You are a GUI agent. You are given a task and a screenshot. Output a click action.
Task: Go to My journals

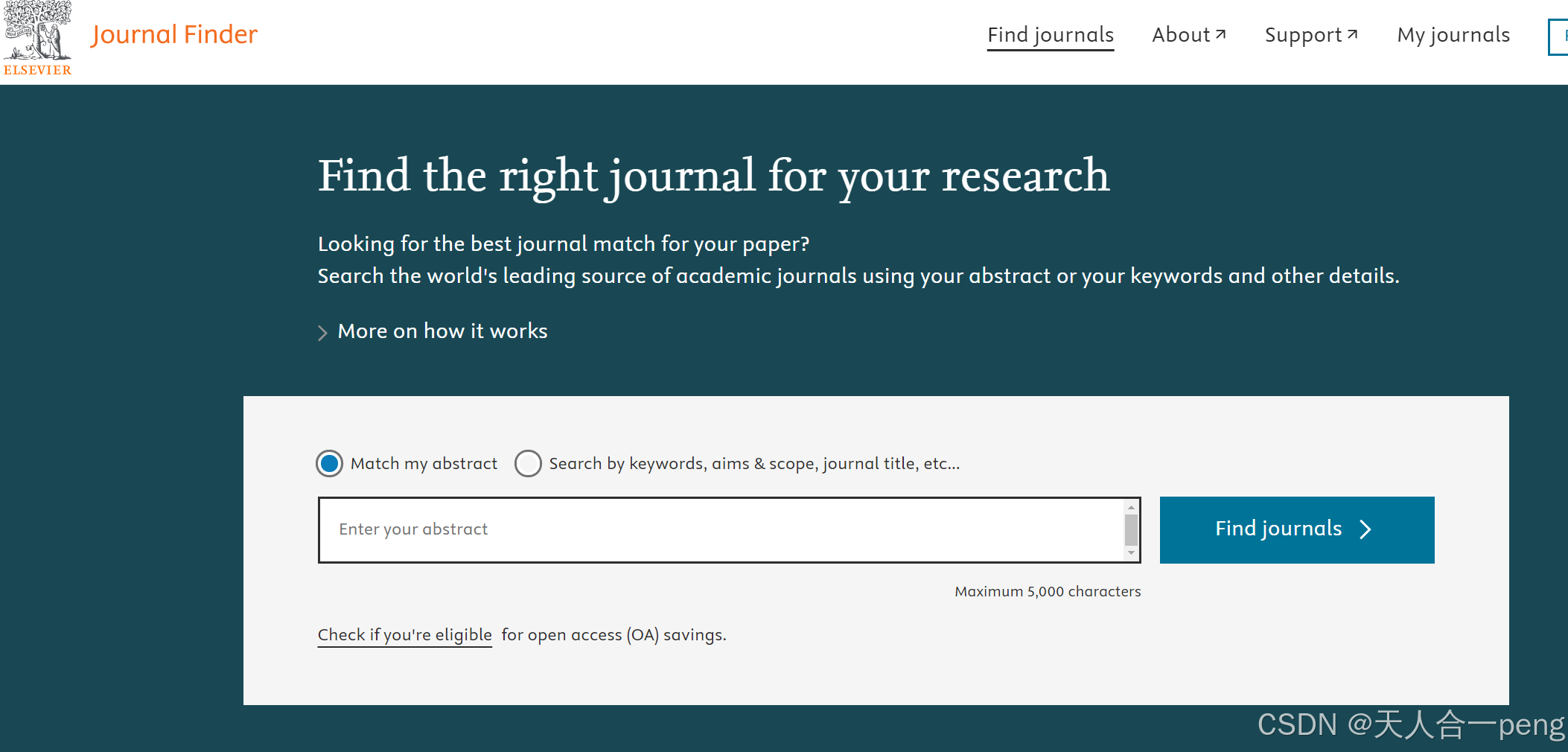(1453, 34)
